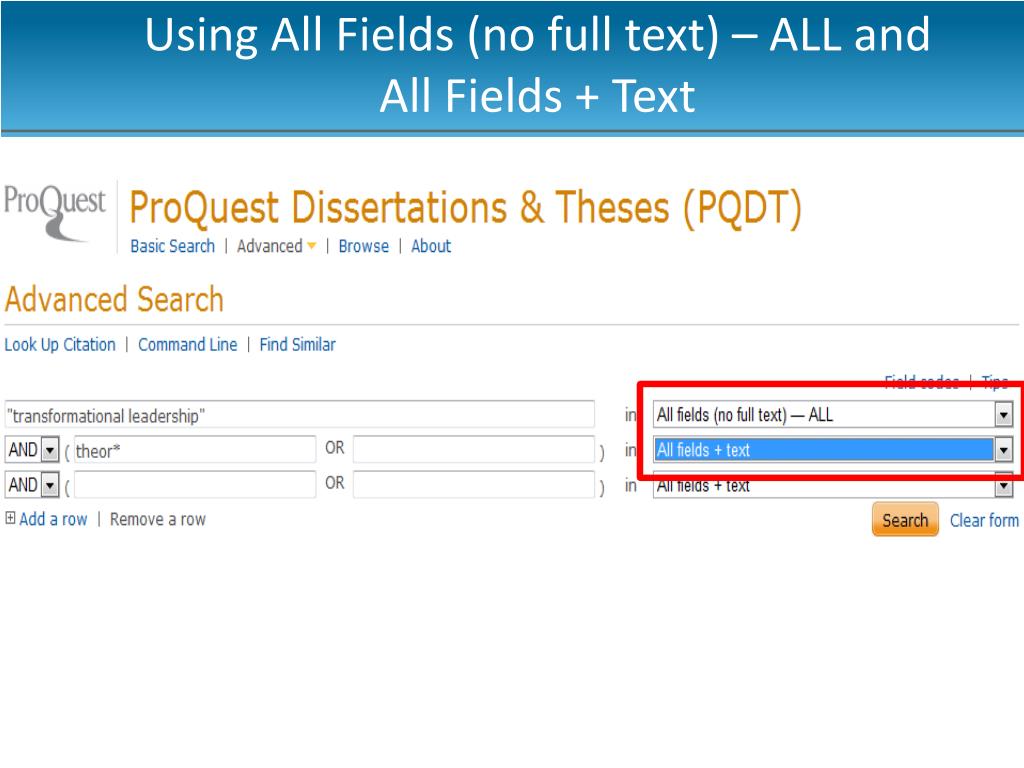
Task: Click the field containing theor*
Action: 195,450
